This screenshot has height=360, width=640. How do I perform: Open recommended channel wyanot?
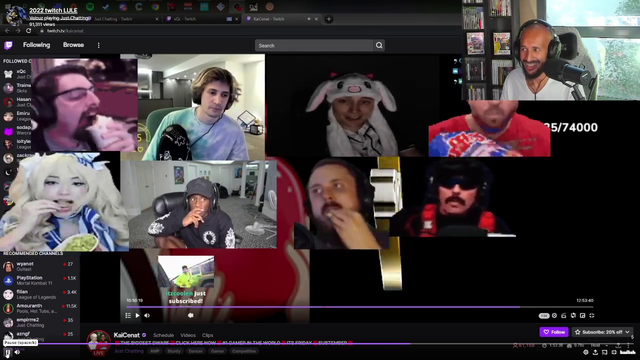tap(40, 267)
